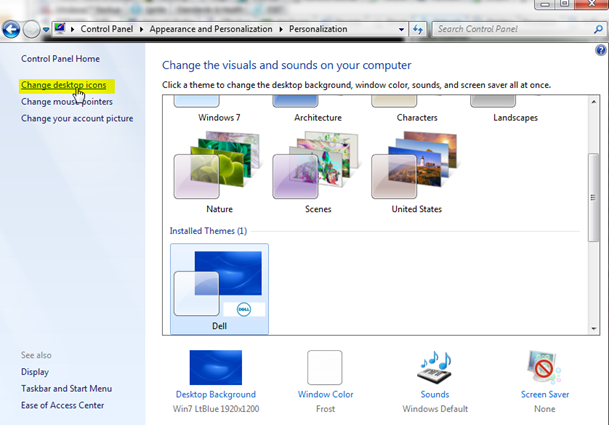This screenshot has height=425, width=609.
Task: Click the theme list scrollbar thumb
Action: (x=593, y=197)
